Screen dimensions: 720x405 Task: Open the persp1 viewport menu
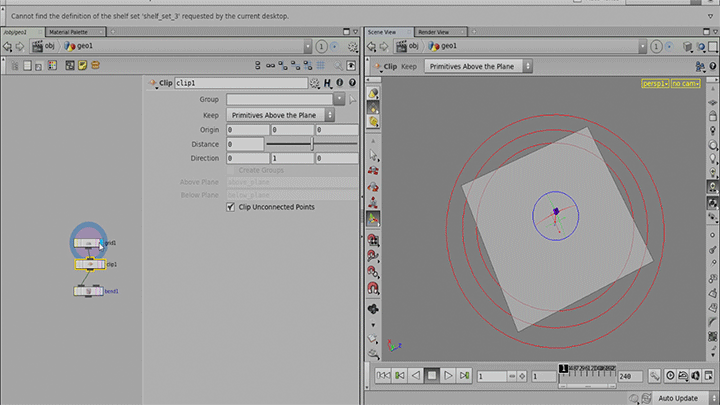(x=655, y=84)
